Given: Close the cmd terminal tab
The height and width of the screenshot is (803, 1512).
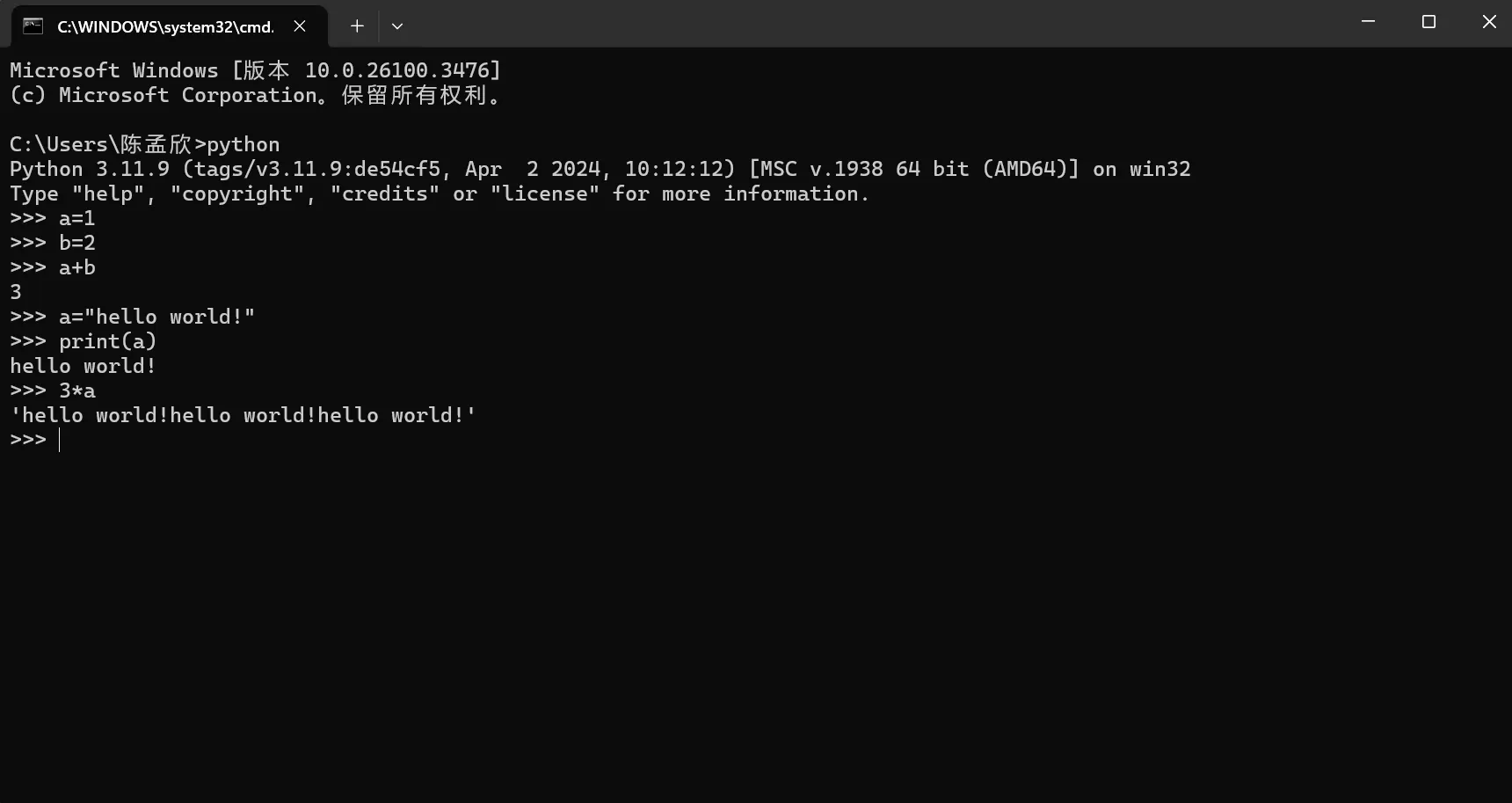Looking at the screenshot, I should click(300, 26).
